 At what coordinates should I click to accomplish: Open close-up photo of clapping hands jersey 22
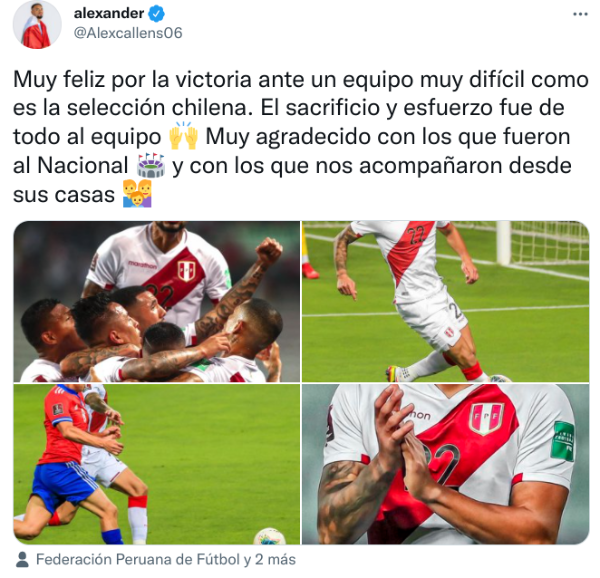[445, 464]
